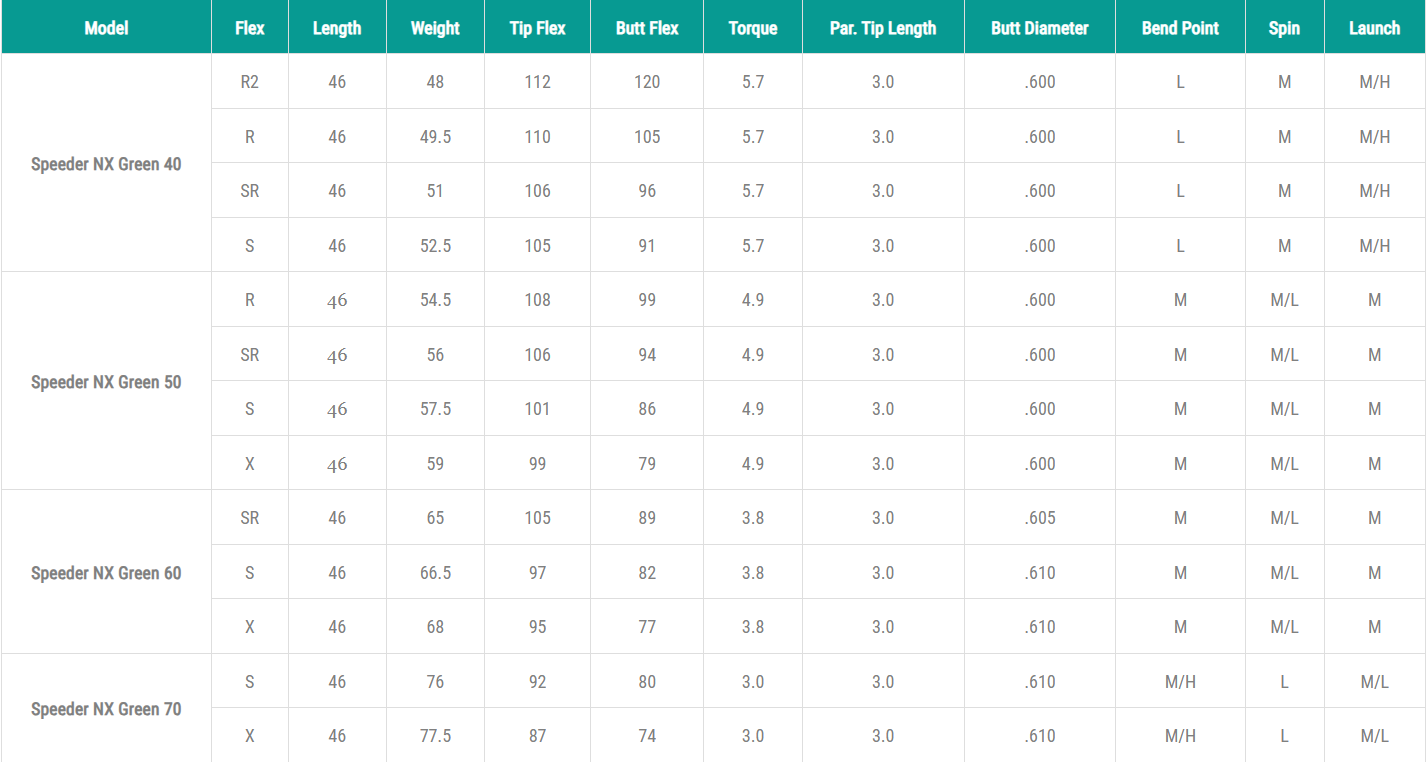The height and width of the screenshot is (762, 1427).
Task: Click the R2 flex cell
Action: (249, 82)
